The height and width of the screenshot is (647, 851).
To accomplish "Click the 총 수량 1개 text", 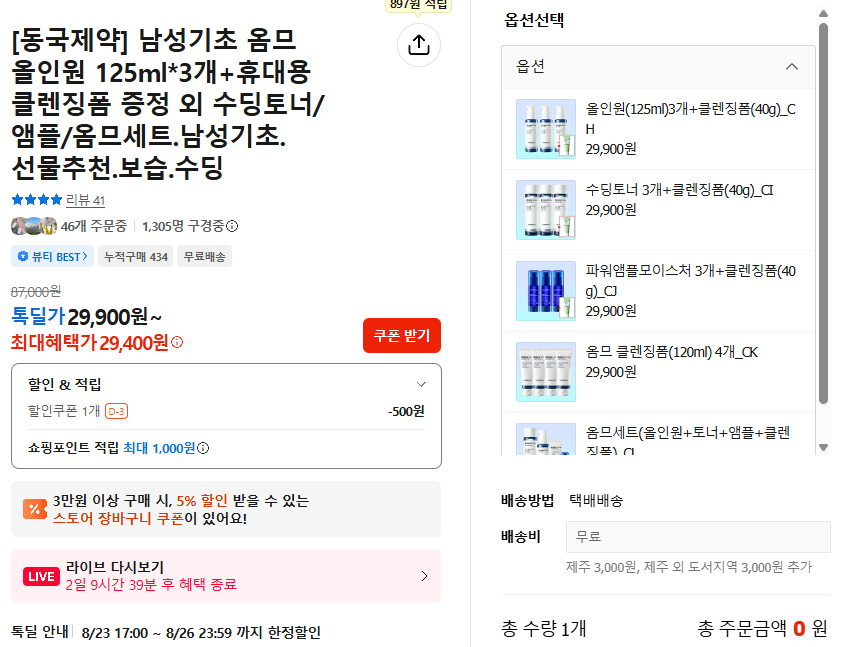I will (543, 629).
